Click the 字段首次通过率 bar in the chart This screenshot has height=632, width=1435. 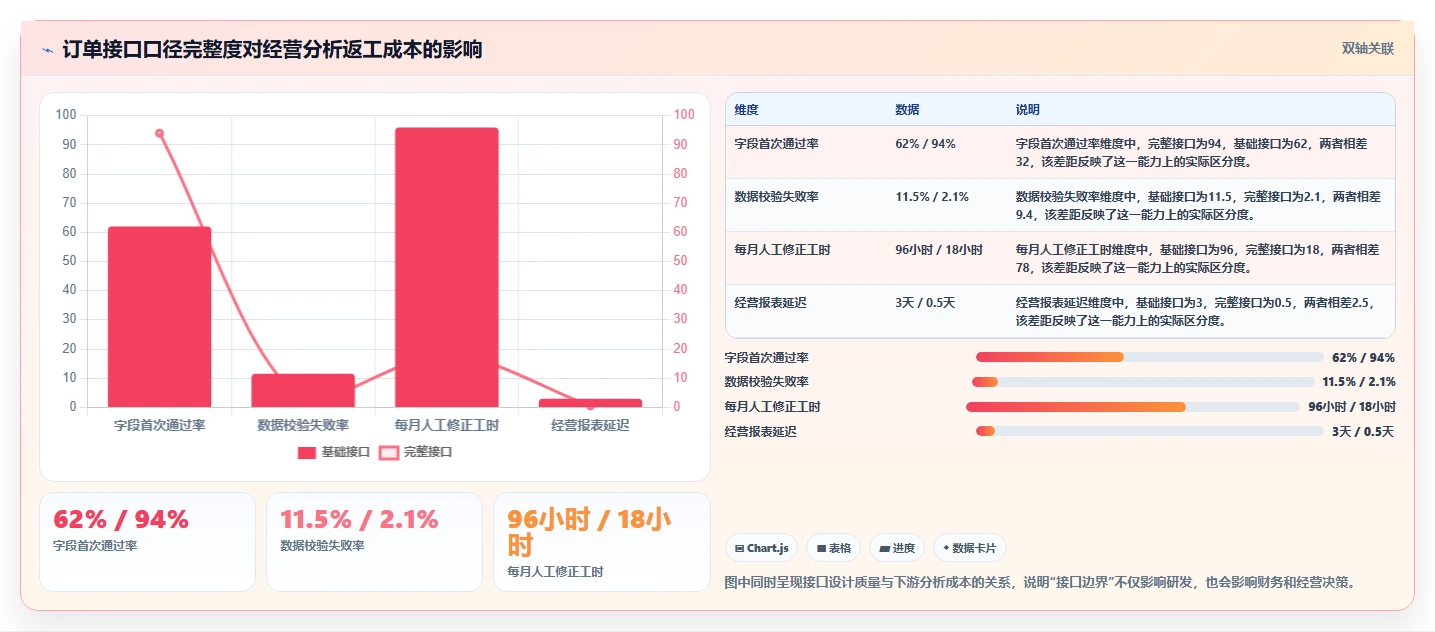(x=160, y=317)
